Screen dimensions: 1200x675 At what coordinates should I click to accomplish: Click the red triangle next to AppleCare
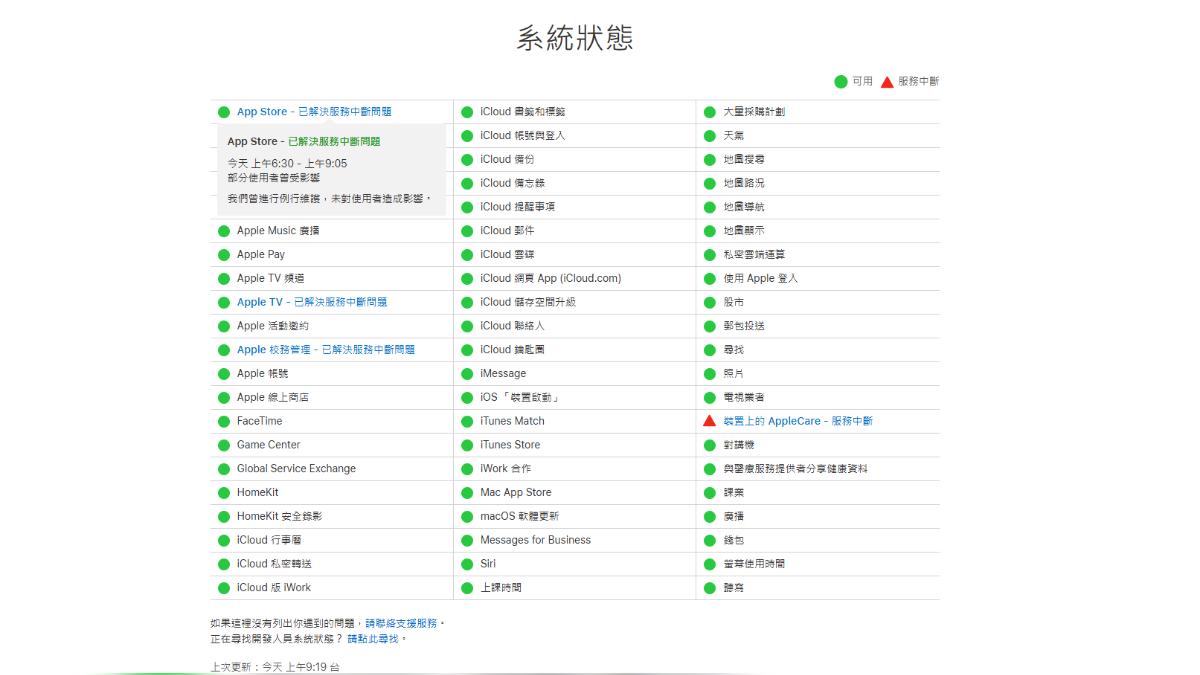(710, 421)
